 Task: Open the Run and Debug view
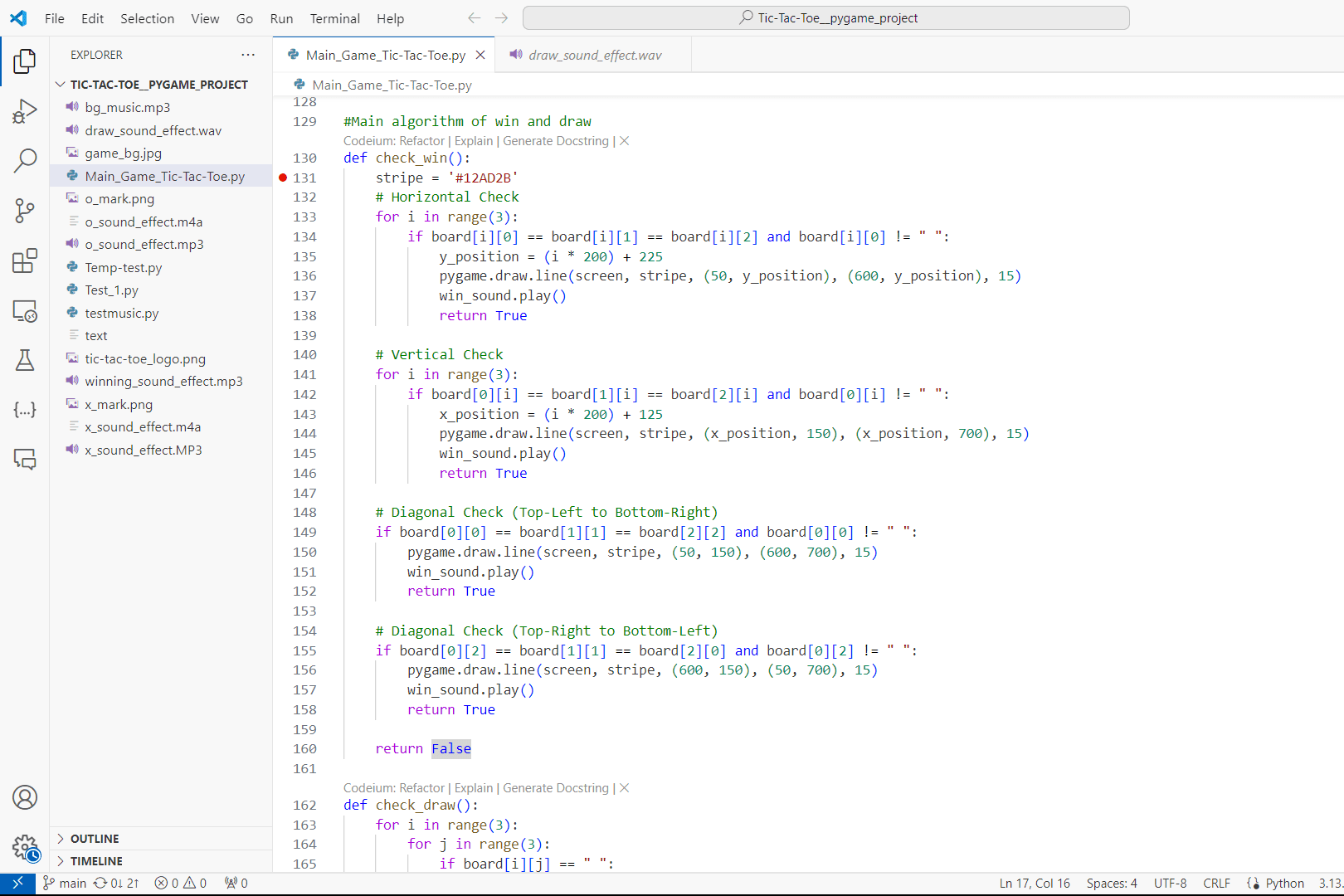(x=25, y=110)
